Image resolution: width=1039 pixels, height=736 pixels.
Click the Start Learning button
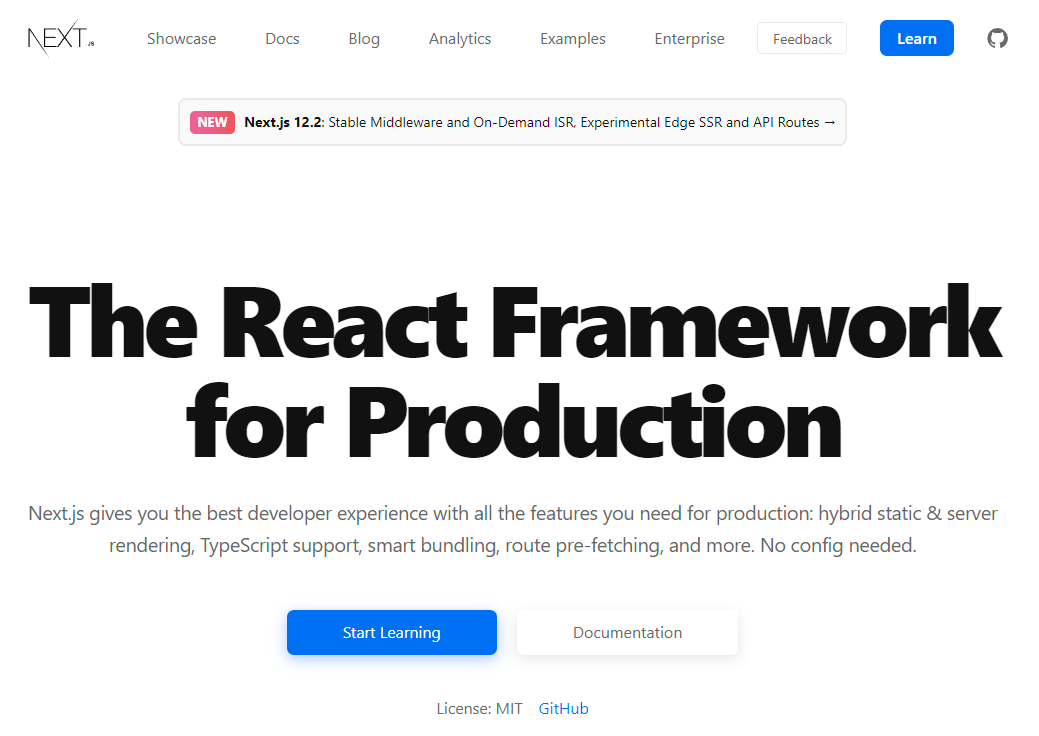[392, 633]
